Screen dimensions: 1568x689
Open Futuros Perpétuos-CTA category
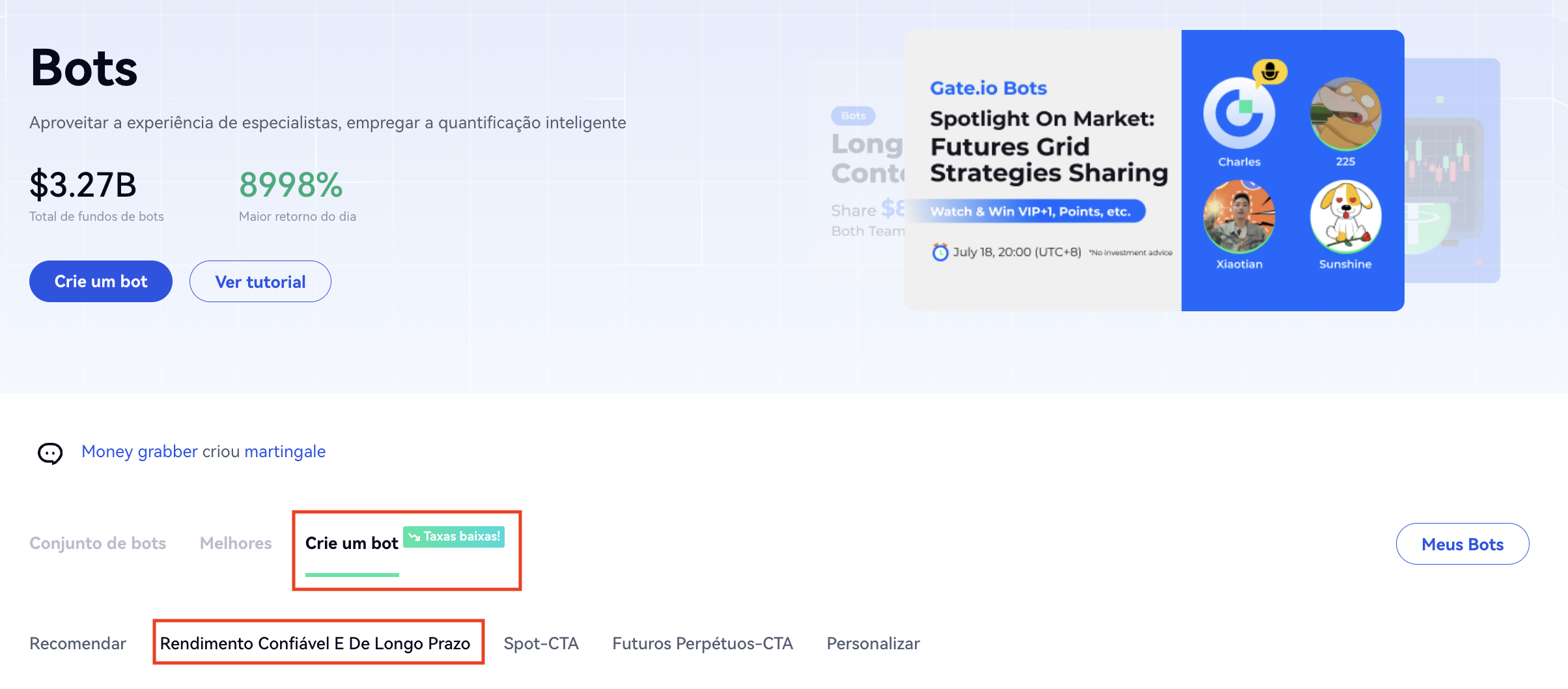[703, 643]
